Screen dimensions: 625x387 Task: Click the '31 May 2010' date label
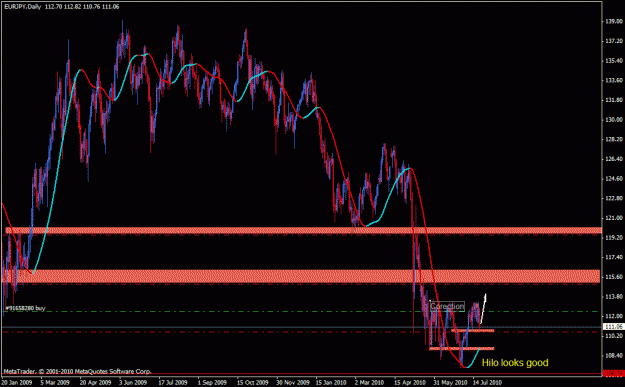click(450, 382)
